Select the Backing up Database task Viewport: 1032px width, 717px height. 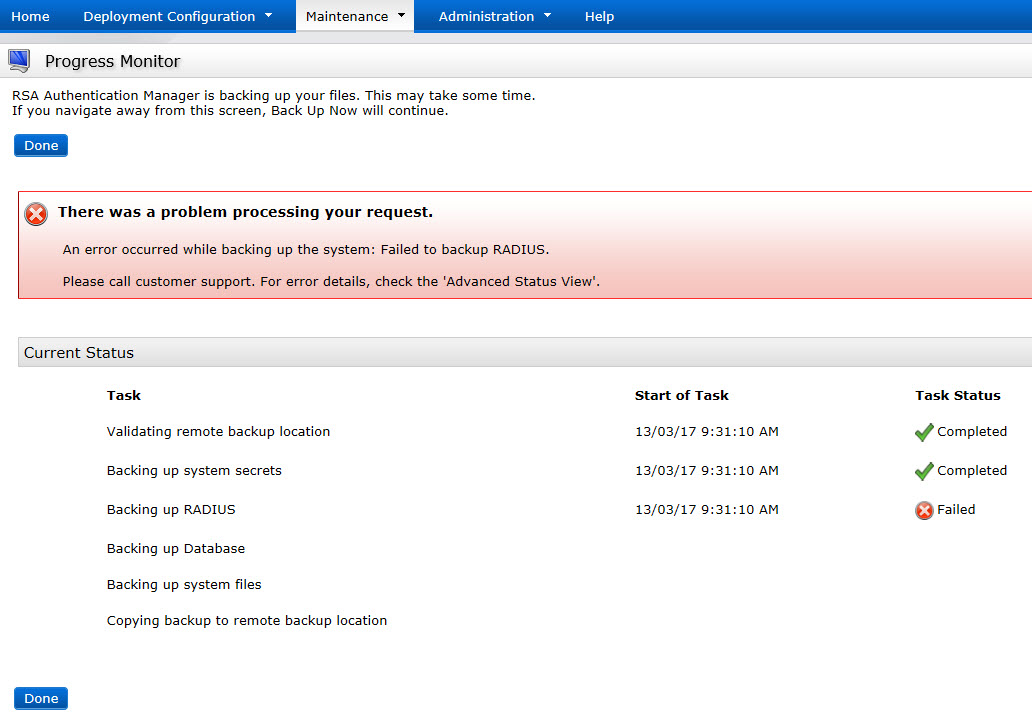coord(176,548)
